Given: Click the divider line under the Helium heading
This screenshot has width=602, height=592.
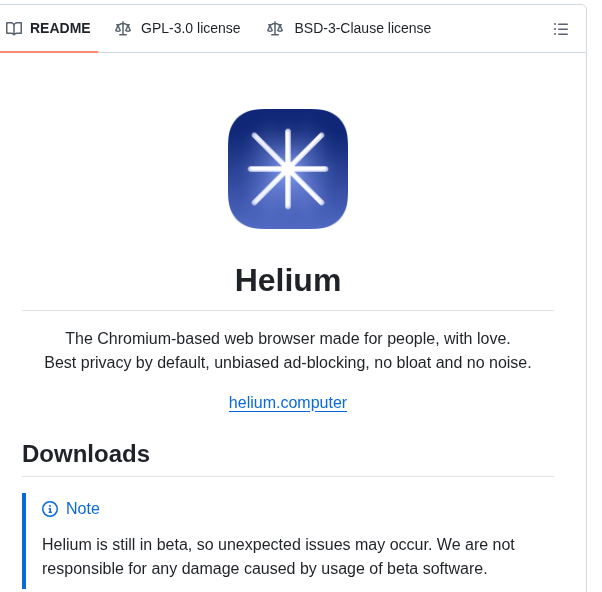Looking at the screenshot, I should pos(288,310).
